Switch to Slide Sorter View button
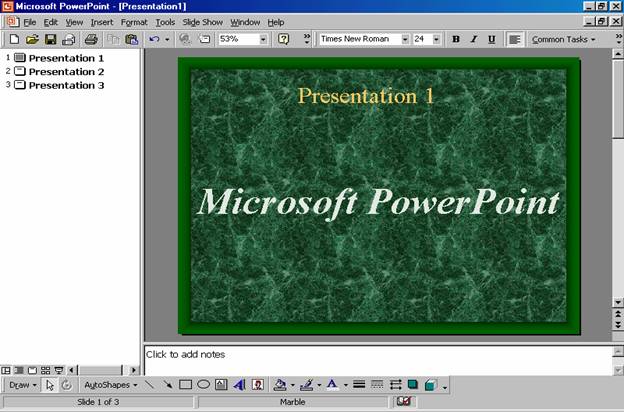Image resolution: width=624 pixels, height=412 pixels. click(x=45, y=370)
